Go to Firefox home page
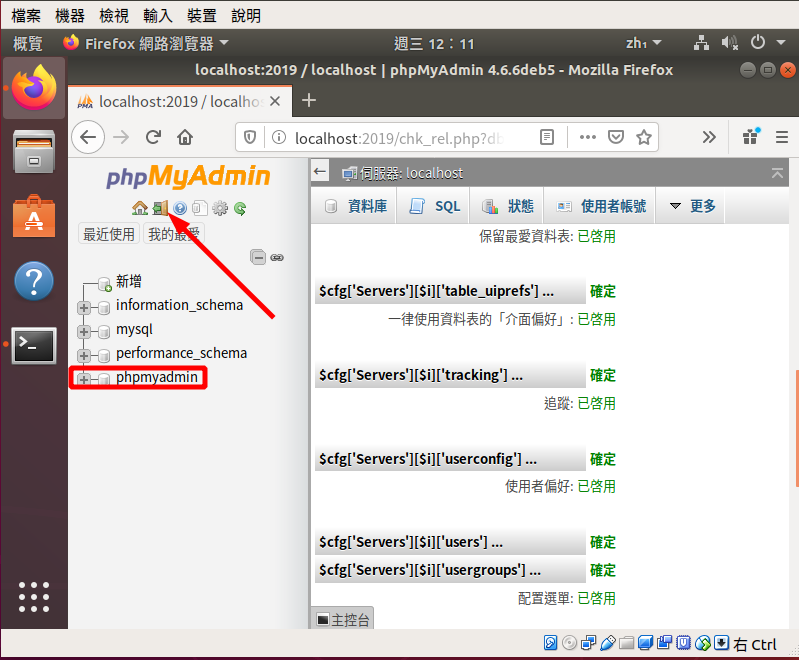799x660 pixels. 185,137
